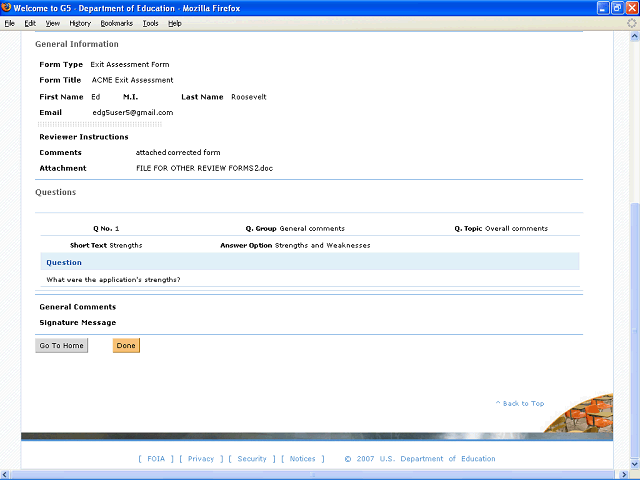Click the 'Strengths and Weaknesses' answer option

tap(322, 245)
